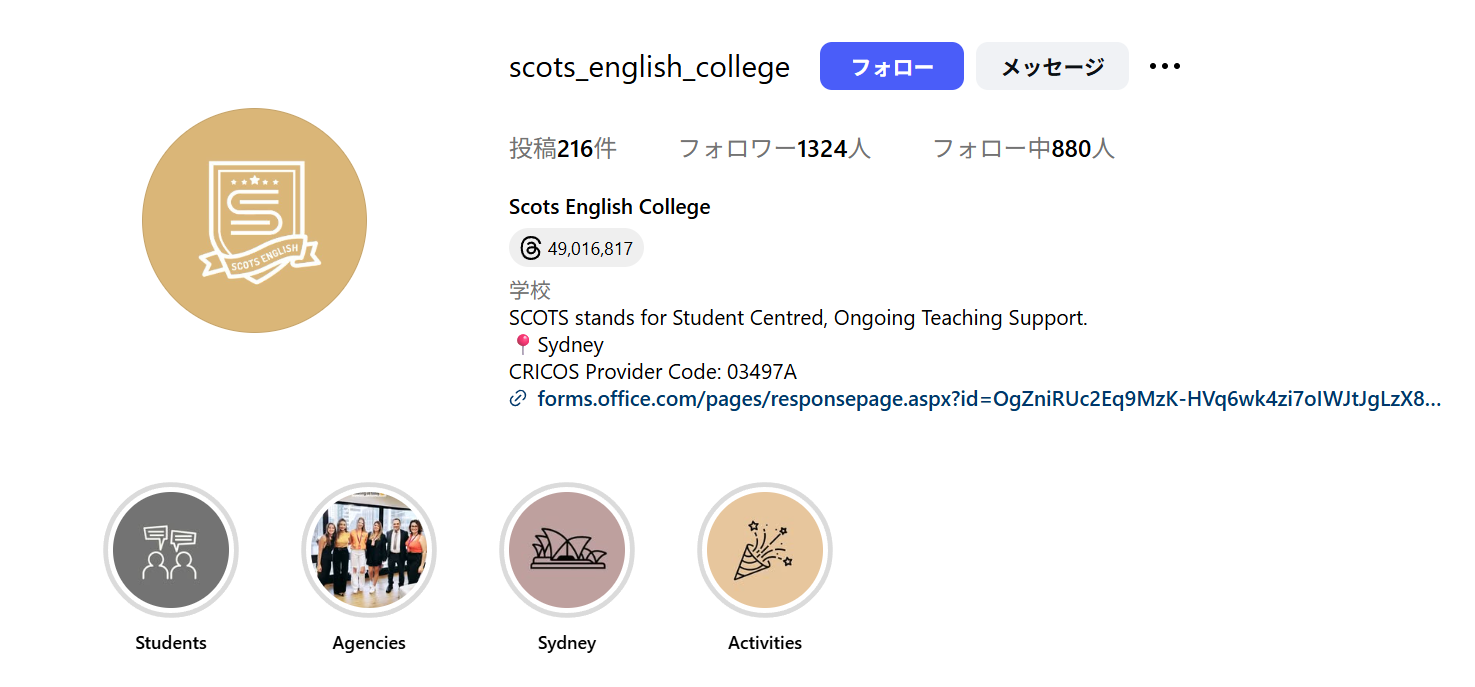Screen dimensions: 1475x687
Task: View the Scots English shield profile picture
Action: coord(254,220)
